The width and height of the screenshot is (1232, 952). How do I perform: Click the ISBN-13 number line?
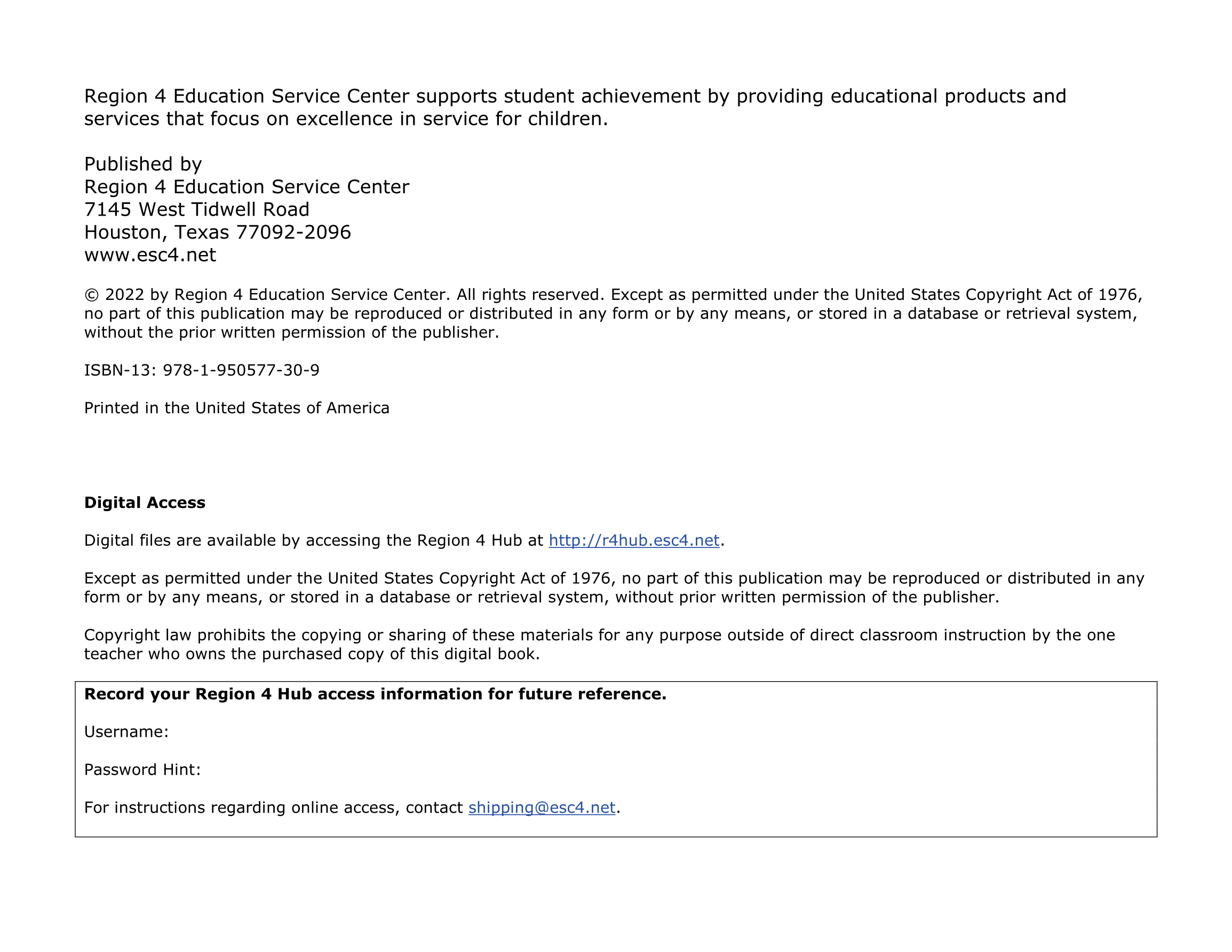[x=201, y=370]
